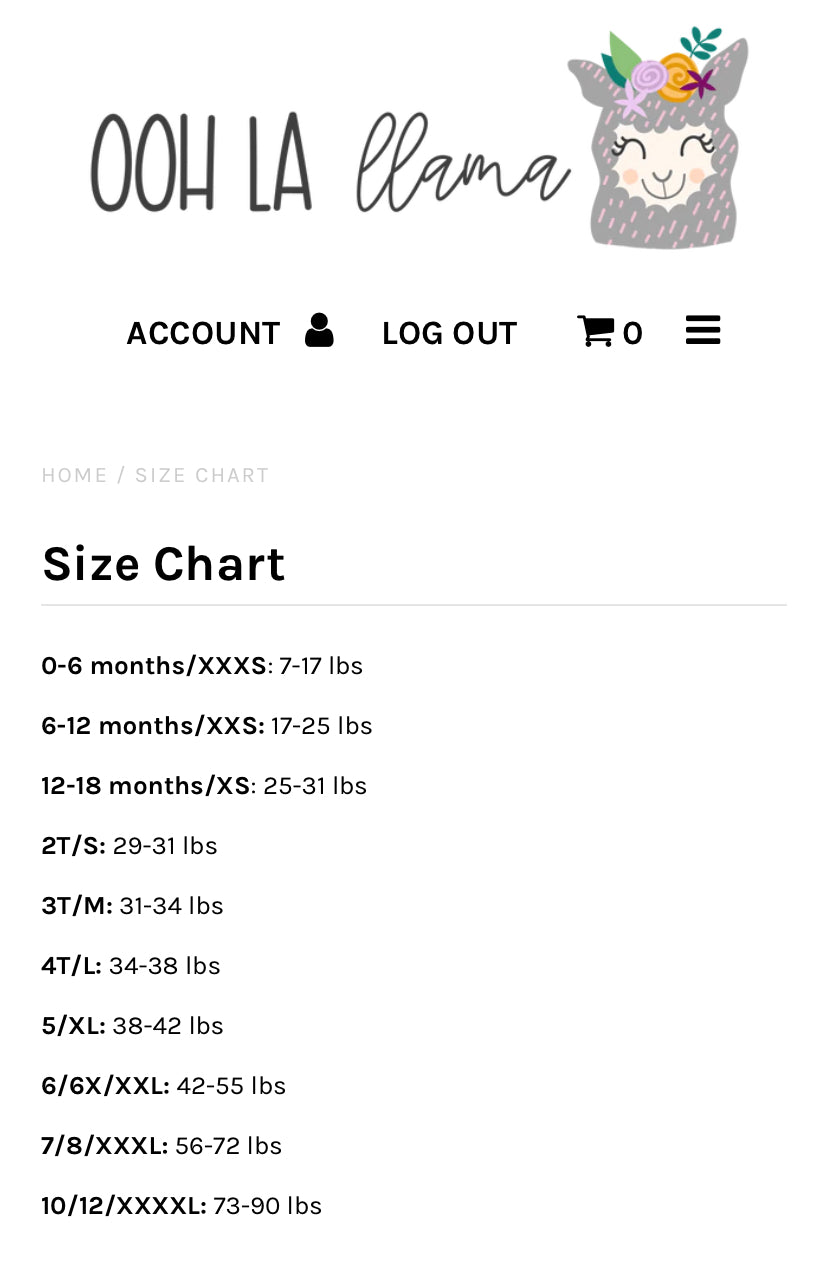828x1265 pixels.
Task: Click the "Size Chart" page heading
Action: [164, 564]
